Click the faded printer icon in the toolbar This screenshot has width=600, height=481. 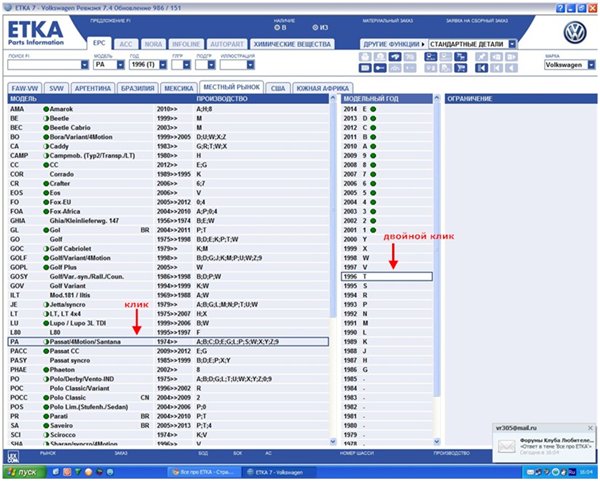click(365, 57)
